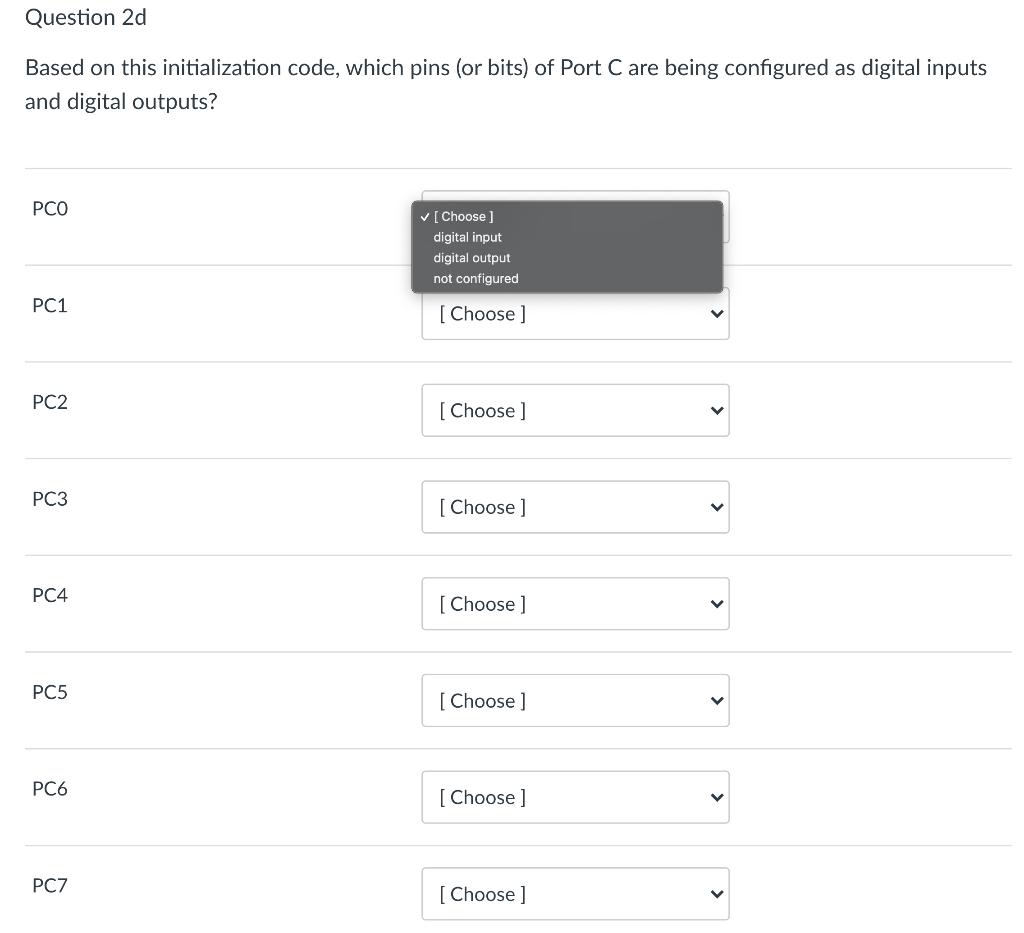Open the PC3 dropdown
The height and width of the screenshot is (933, 1024).
click(x=575, y=507)
